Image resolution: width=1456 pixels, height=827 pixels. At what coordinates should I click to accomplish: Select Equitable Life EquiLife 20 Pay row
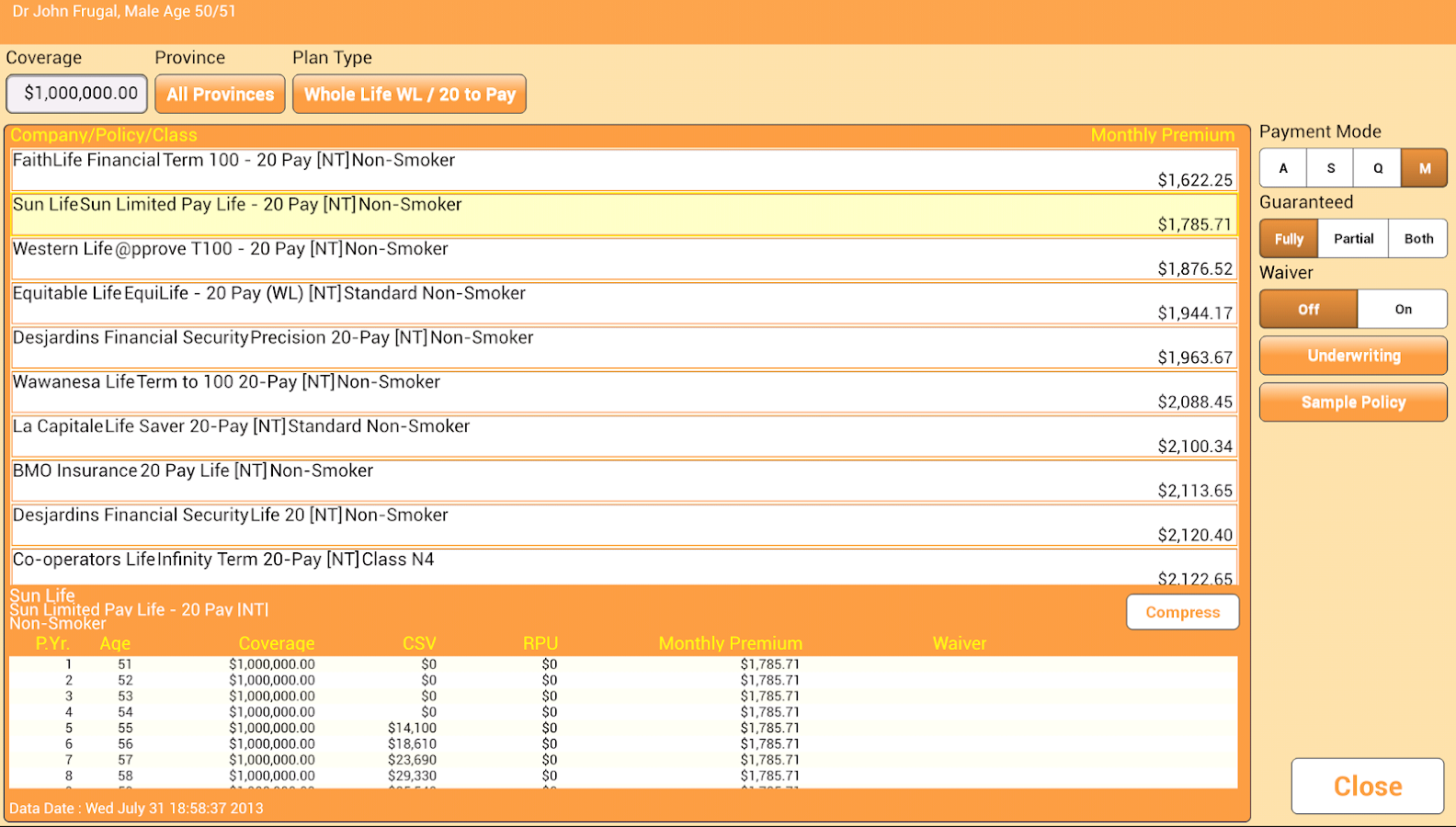(623, 303)
